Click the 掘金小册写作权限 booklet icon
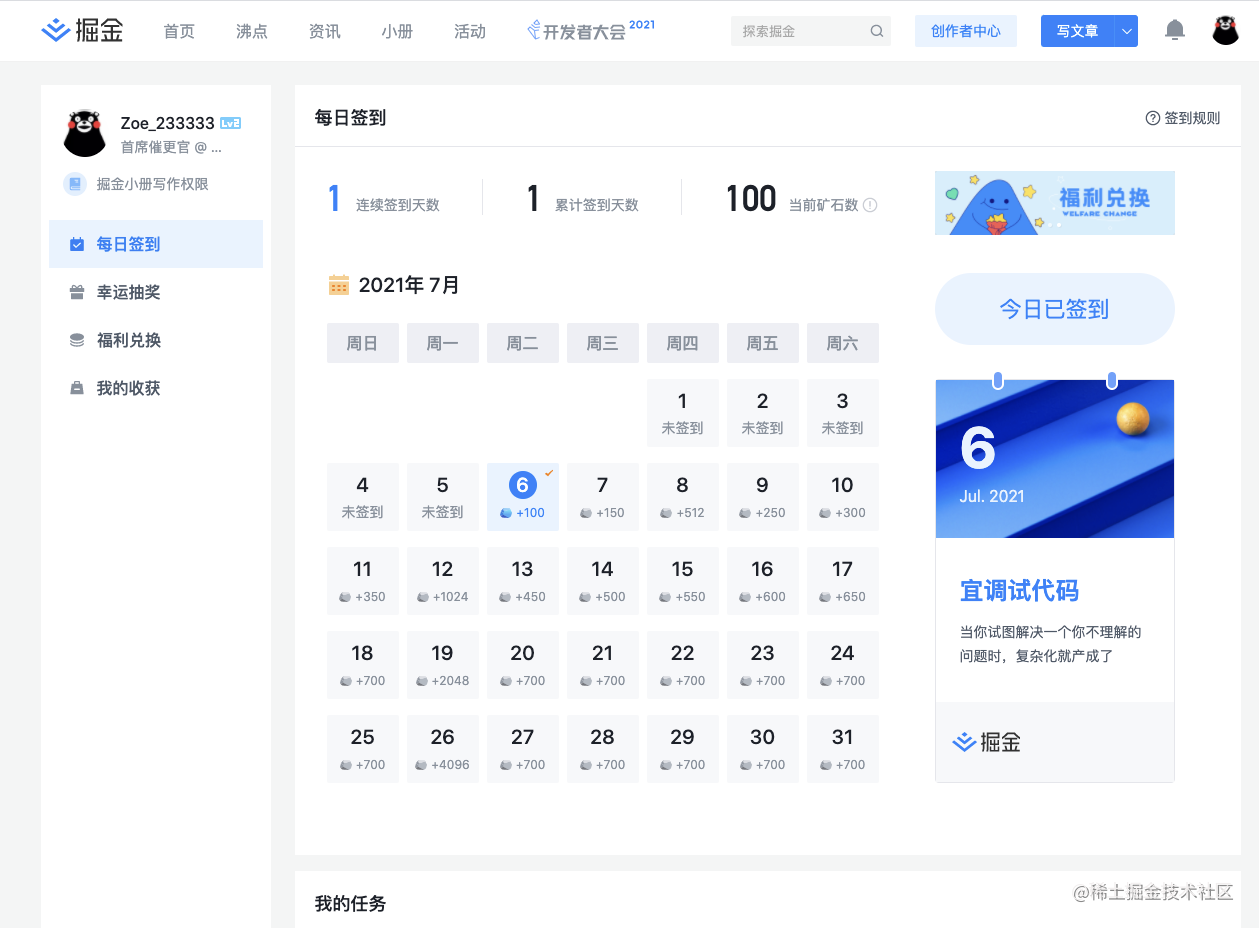The width and height of the screenshot is (1259, 928). pos(75,184)
